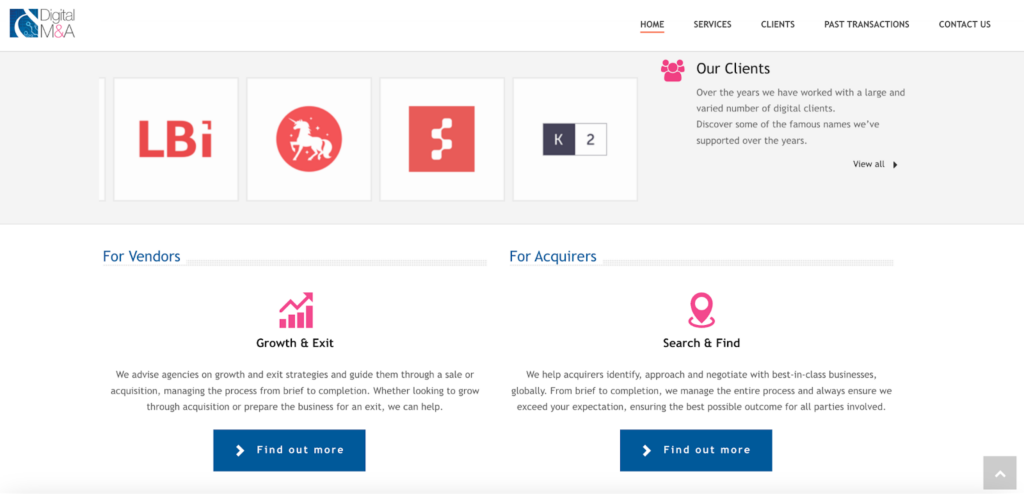Navigate to Past Transactions
The width and height of the screenshot is (1024, 494).
point(866,25)
